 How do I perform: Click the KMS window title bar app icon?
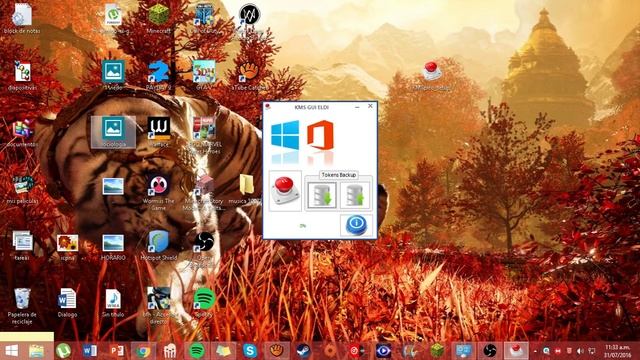coord(268,107)
